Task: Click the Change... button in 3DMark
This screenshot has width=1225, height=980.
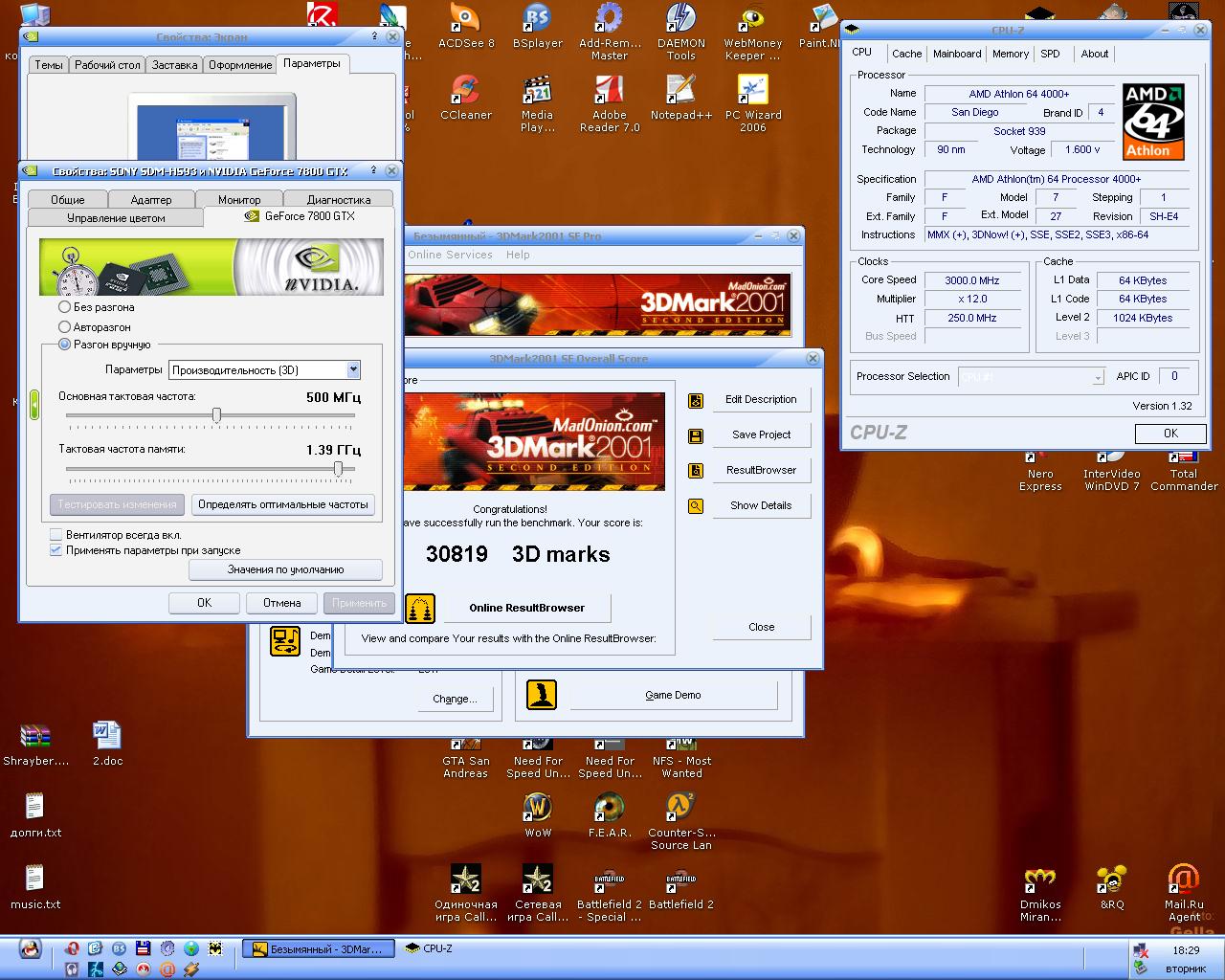Action: click(455, 699)
